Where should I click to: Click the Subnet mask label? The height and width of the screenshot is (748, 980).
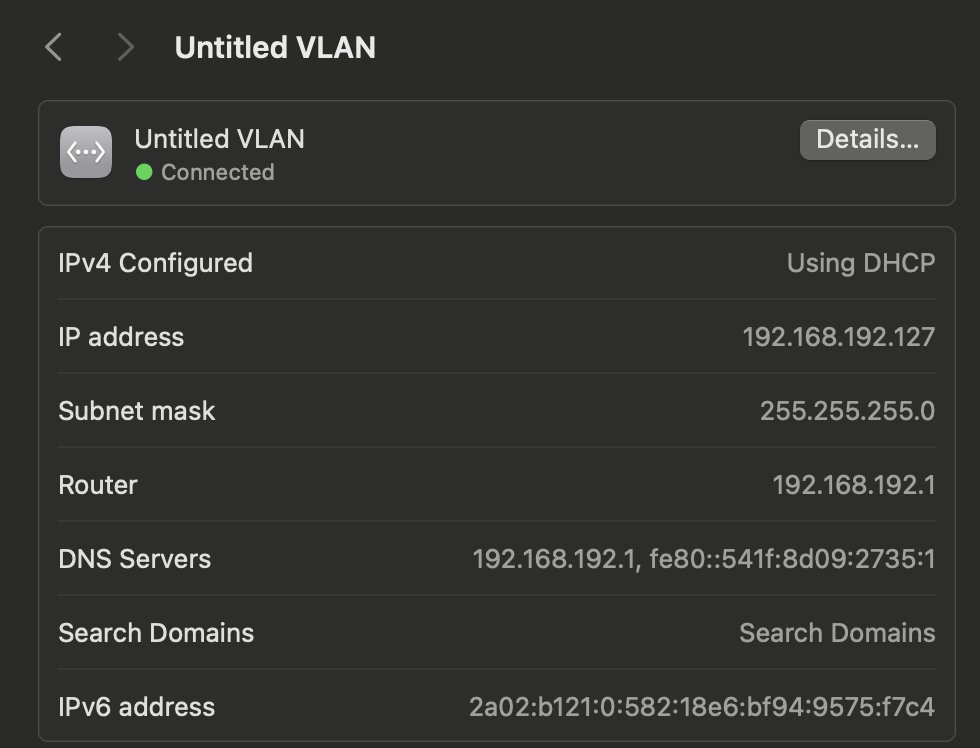point(137,411)
